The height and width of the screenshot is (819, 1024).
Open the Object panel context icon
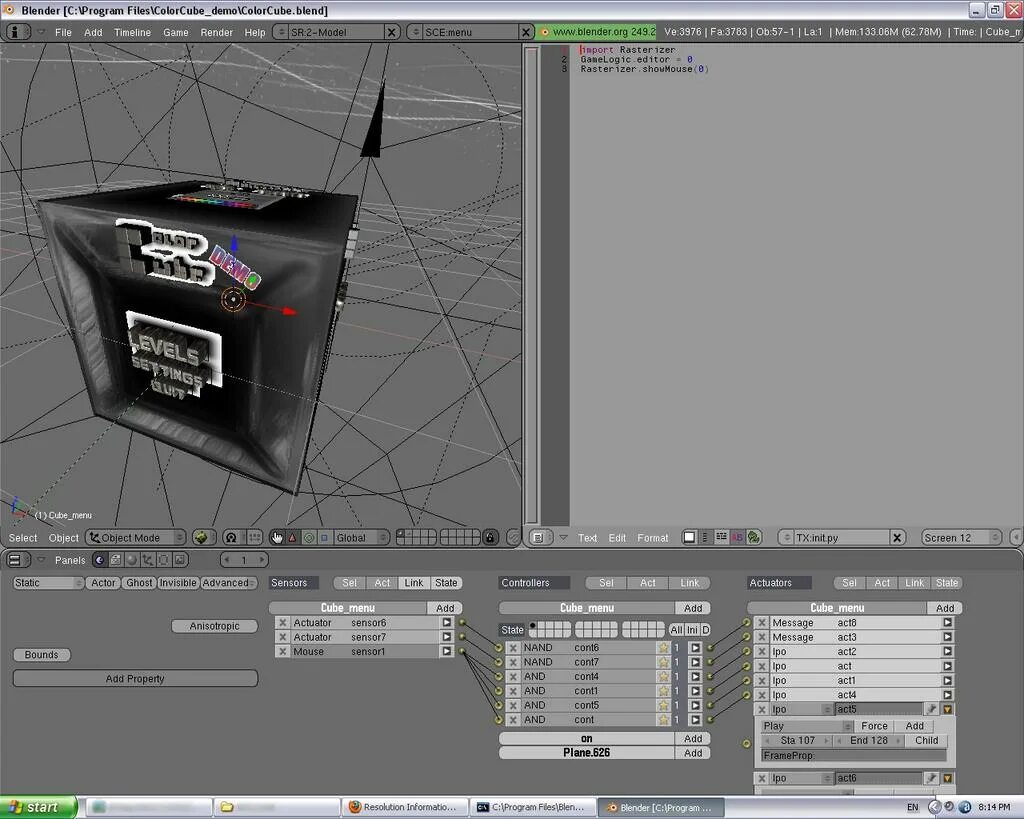[x=148, y=560]
